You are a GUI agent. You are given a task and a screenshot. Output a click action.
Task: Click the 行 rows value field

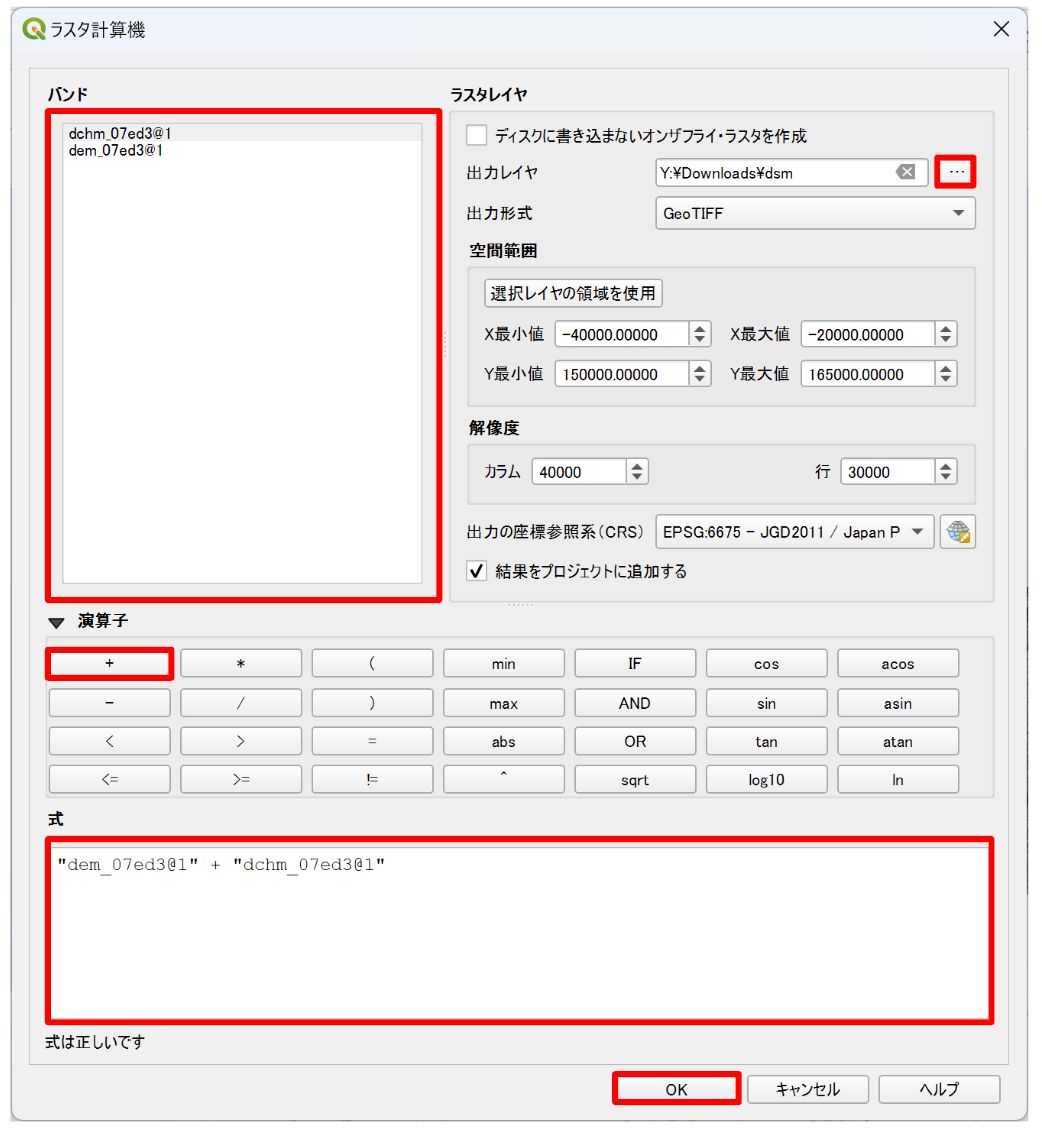[888, 472]
